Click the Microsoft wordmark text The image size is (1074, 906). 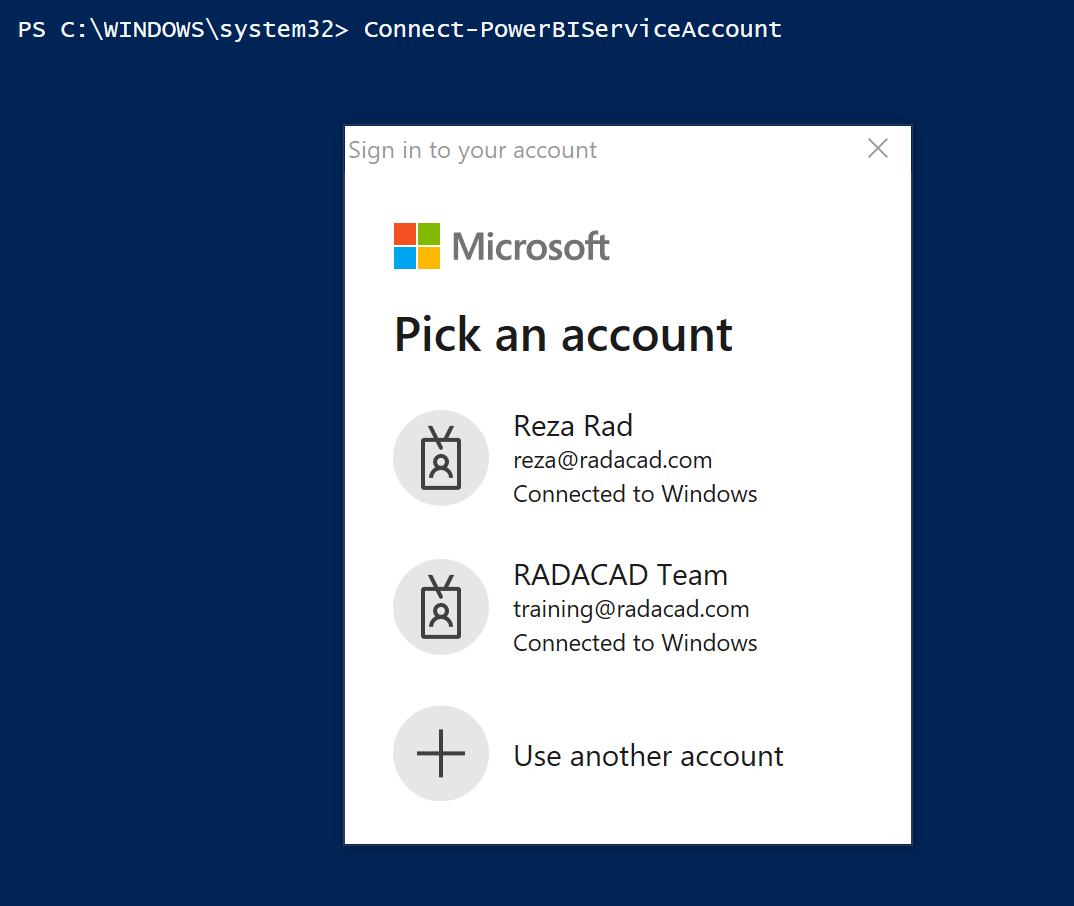point(531,247)
